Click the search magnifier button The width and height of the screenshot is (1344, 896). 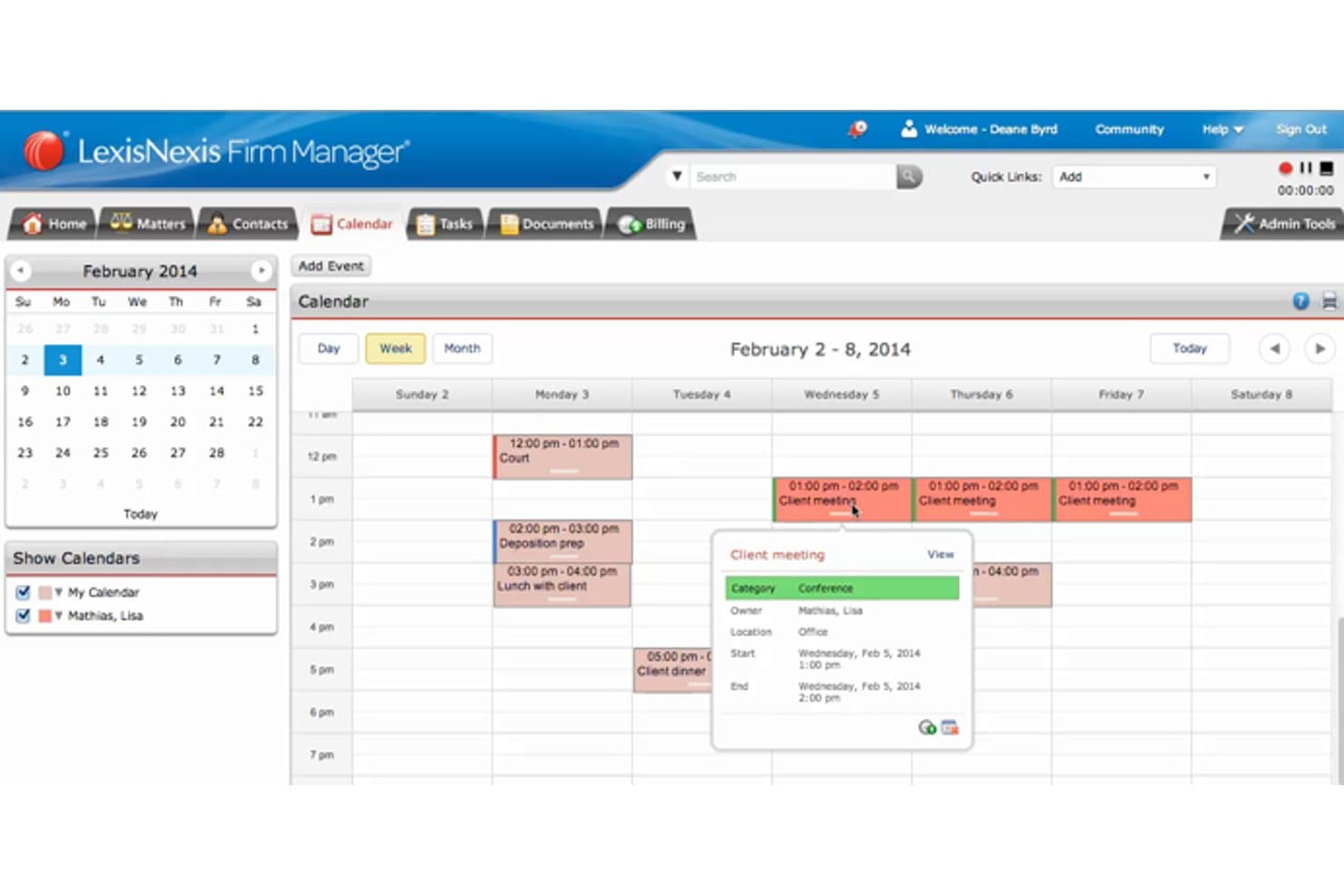pos(909,176)
